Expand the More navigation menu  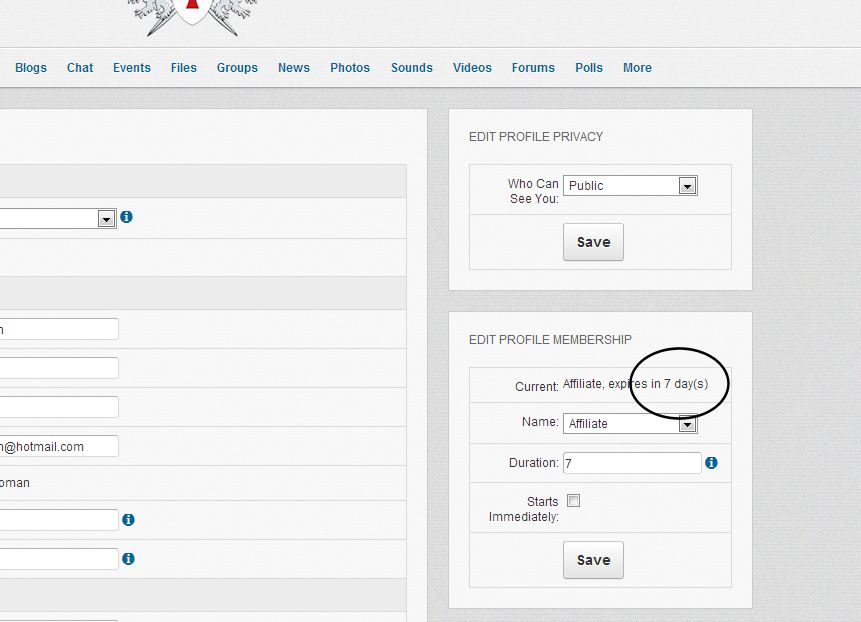click(638, 68)
